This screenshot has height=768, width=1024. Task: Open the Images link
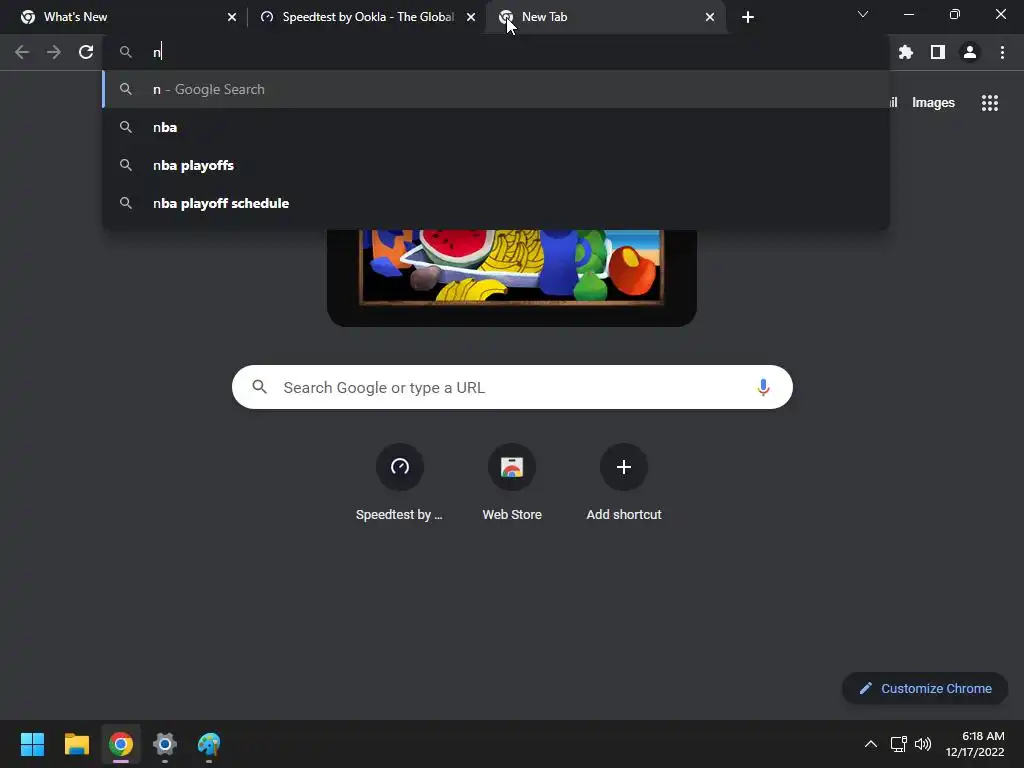click(933, 103)
